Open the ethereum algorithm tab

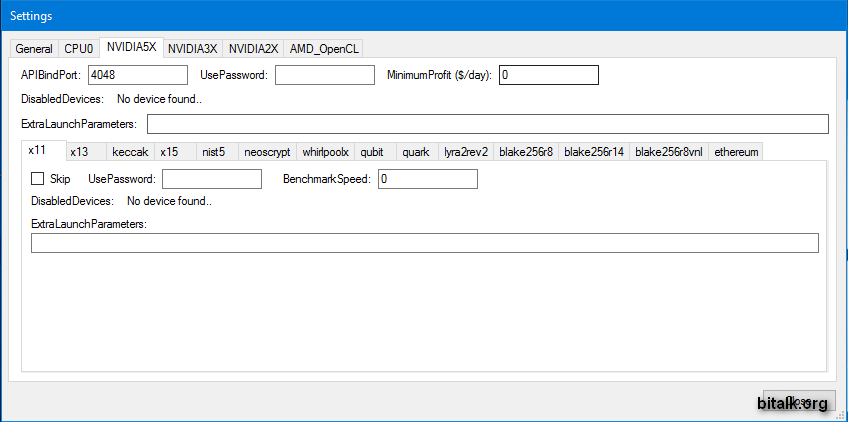click(x=737, y=152)
